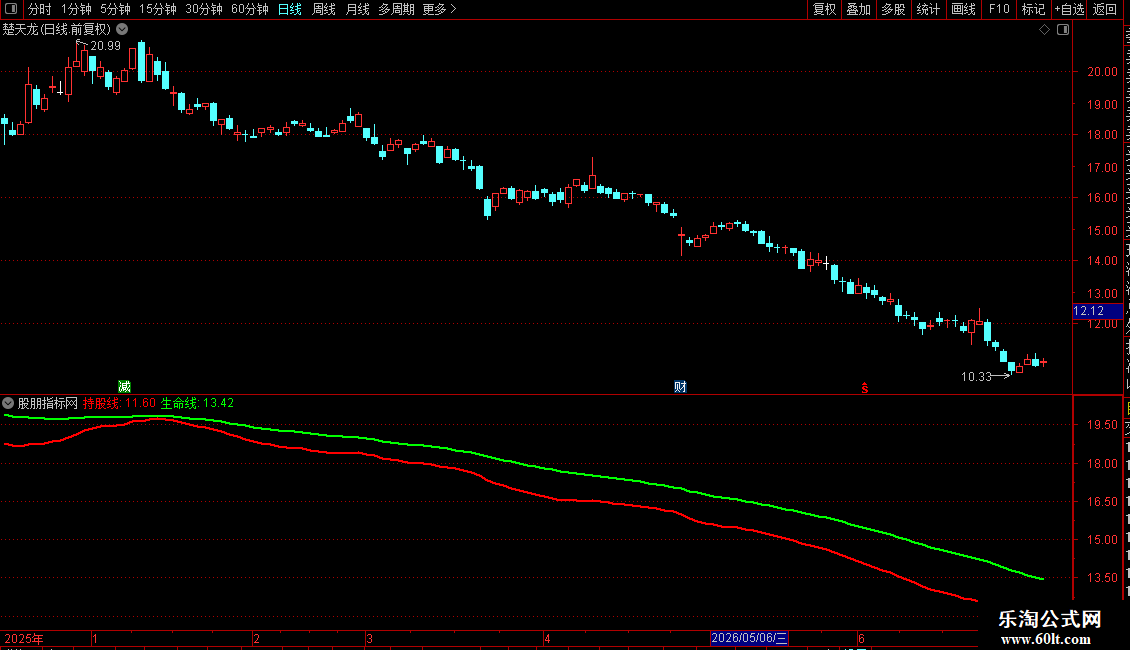Select the 30分钟 period tab
The image size is (1130, 650).
pyautogui.click(x=204, y=9)
